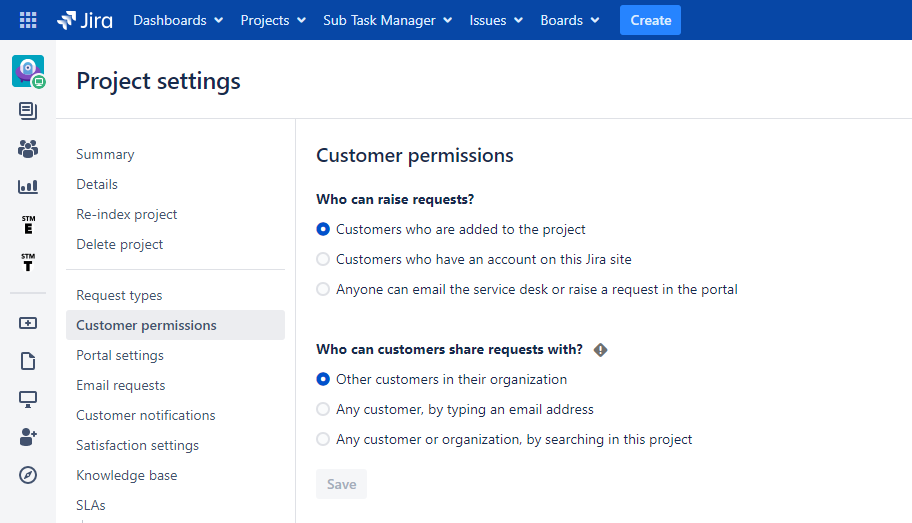Expand the Boards dropdown menu
The image size is (912, 523).
pyautogui.click(x=569, y=20)
